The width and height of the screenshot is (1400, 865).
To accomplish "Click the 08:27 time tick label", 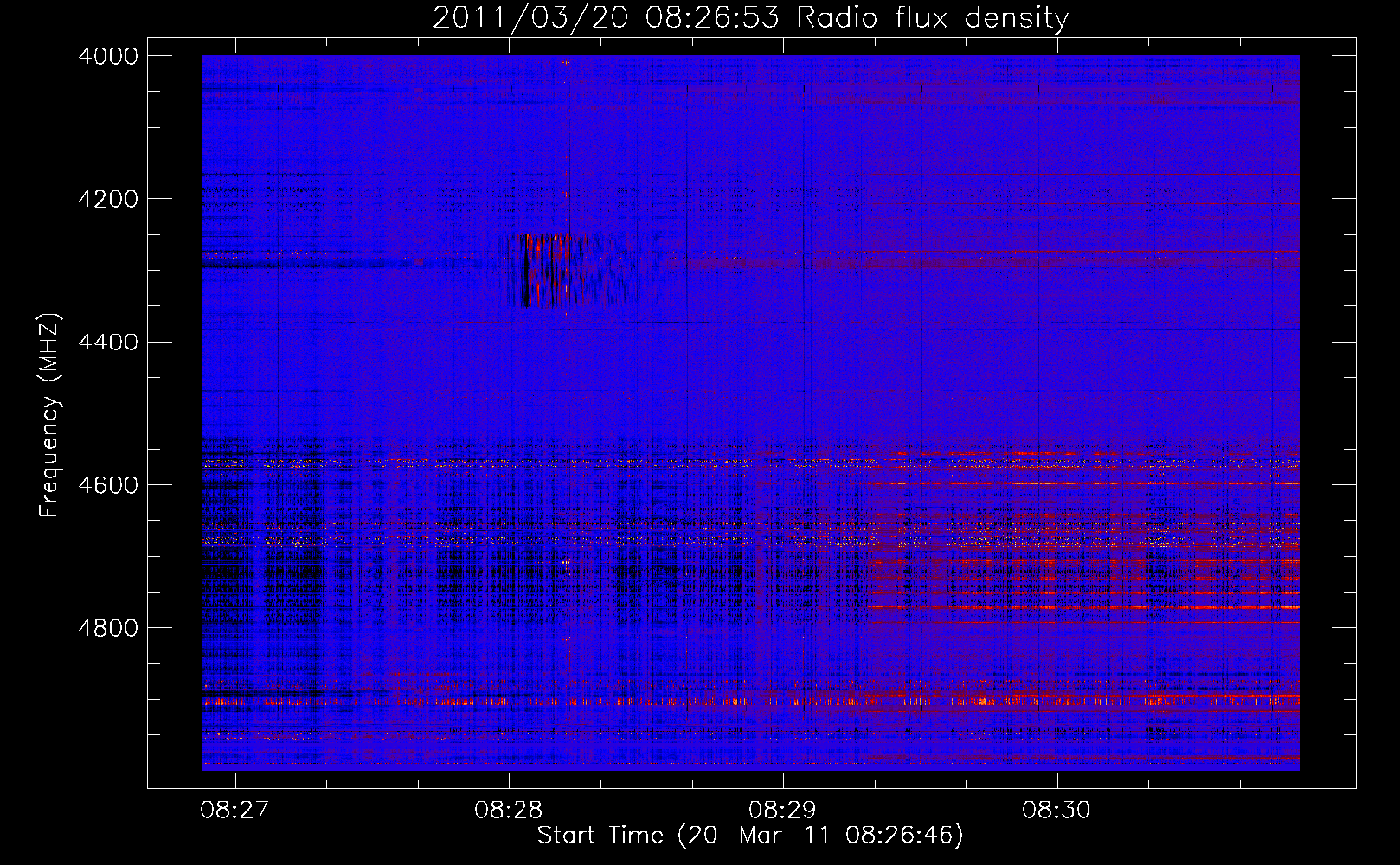I will click(x=234, y=811).
